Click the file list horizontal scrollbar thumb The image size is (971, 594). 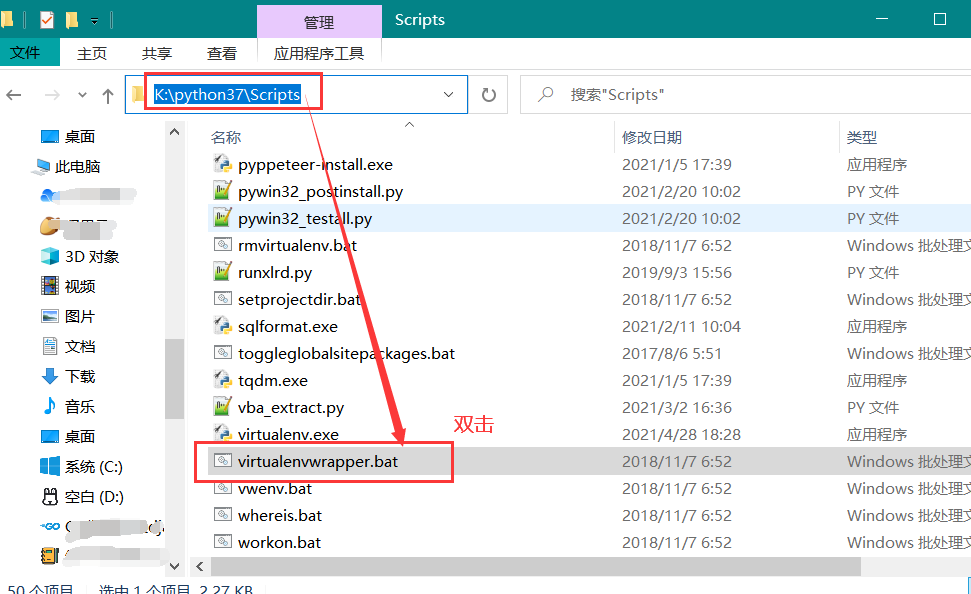(536, 566)
